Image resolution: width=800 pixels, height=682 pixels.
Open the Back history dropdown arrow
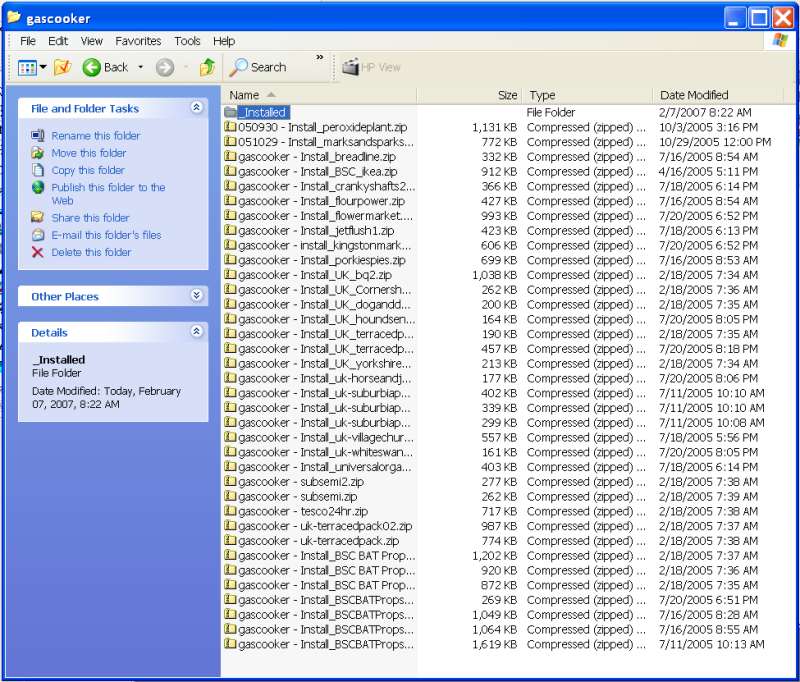point(140,67)
